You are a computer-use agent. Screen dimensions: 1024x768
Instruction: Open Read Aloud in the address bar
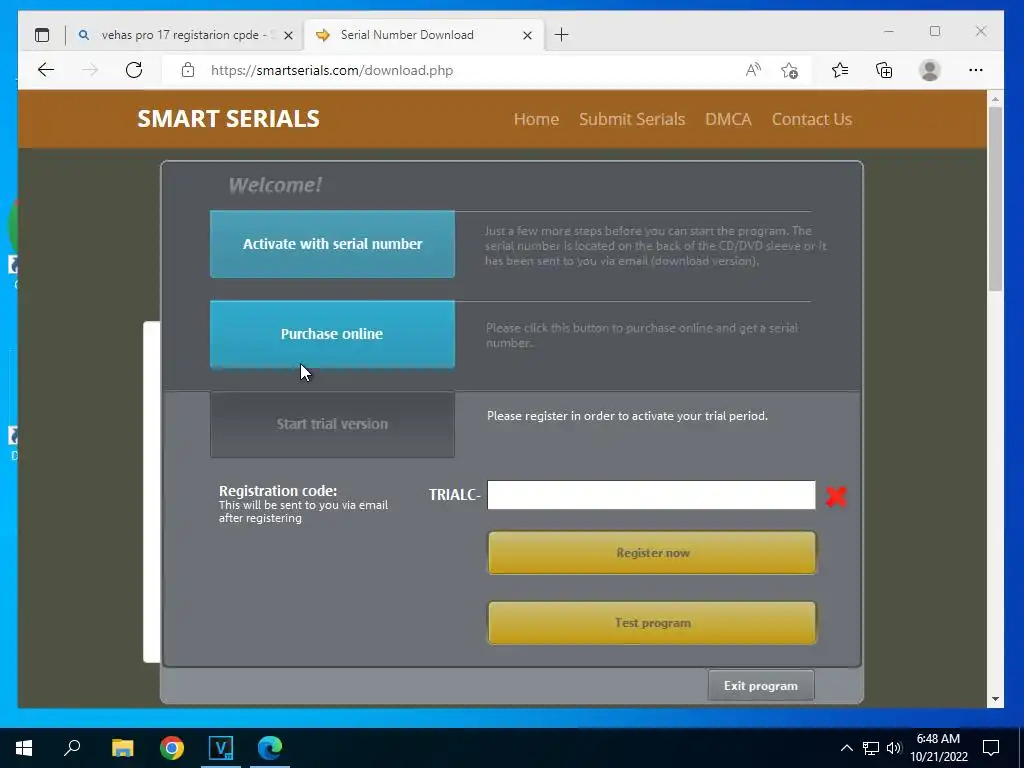point(753,70)
